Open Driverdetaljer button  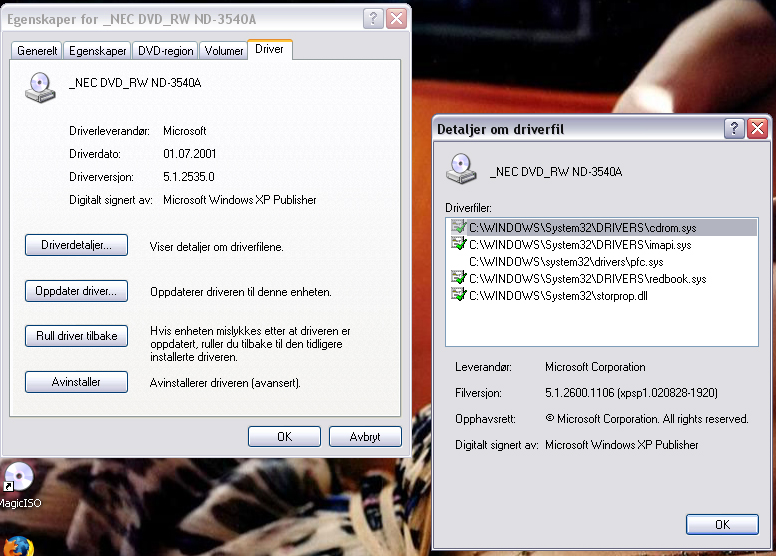click(x=76, y=245)
